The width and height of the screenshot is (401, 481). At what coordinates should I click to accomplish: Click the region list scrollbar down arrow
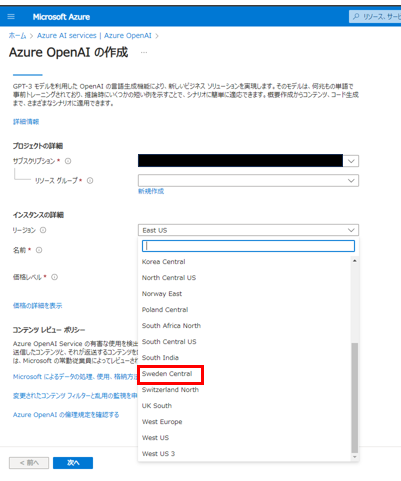355,457
